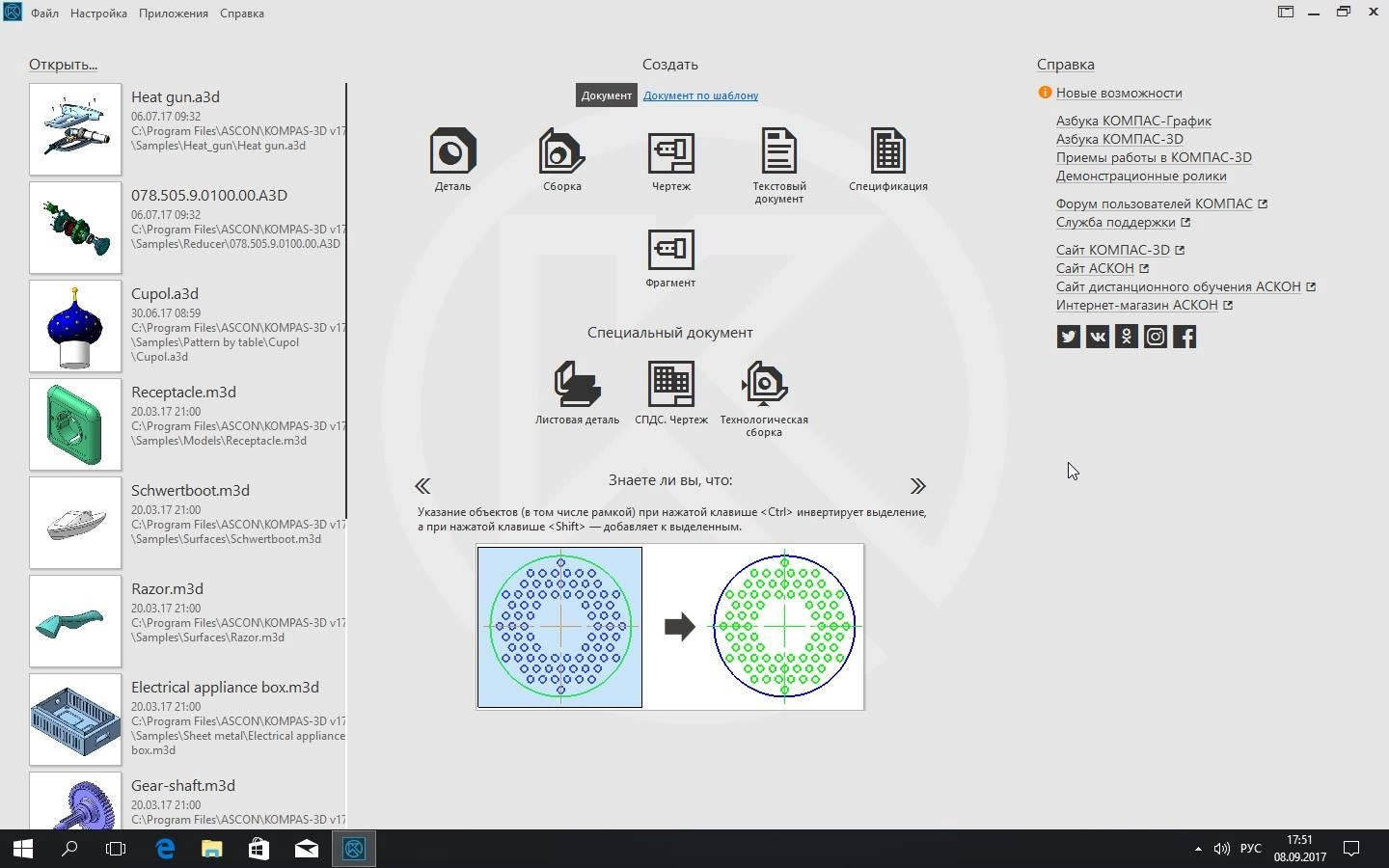Open Приемы работы в КОМПАС-3D
The height and width of the screenshot is (868, 1389).
point(1154,158)
